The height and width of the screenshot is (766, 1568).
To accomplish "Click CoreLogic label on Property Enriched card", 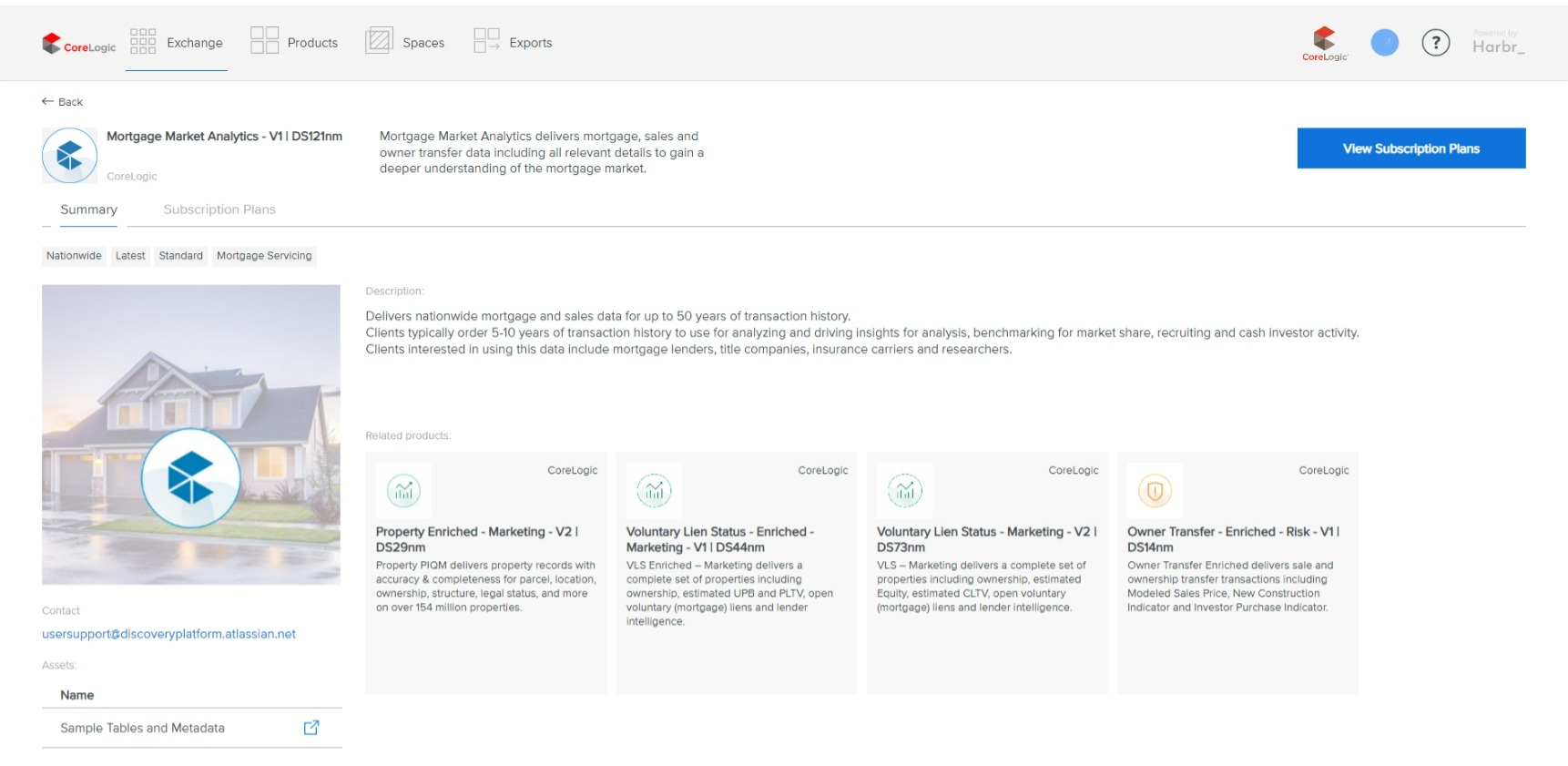I will [x=572, y=471].
